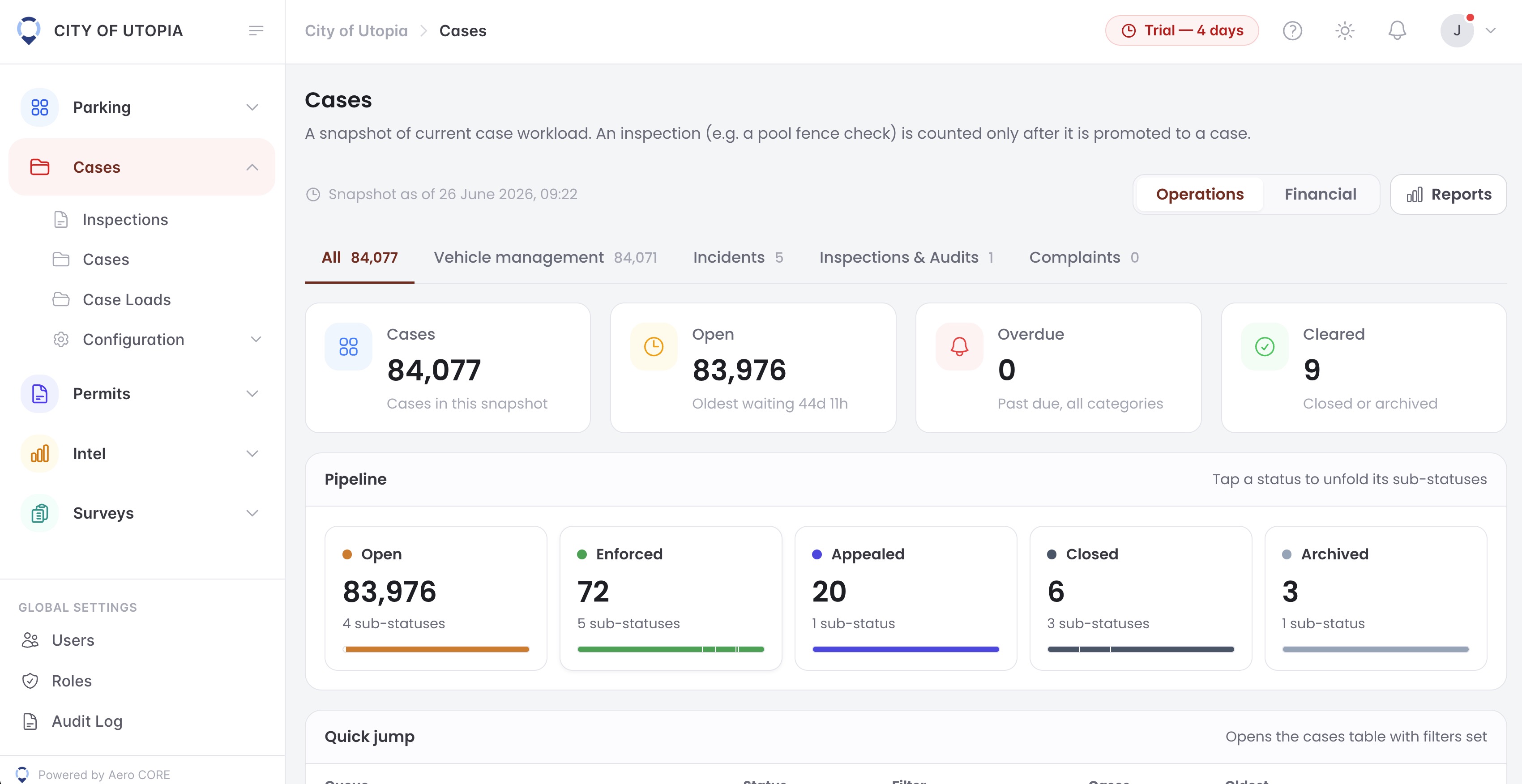Image resolution: width=1522 pixels, height=784 pixels.
Task: Open the help question mark icon
Action: point(1292,31)
